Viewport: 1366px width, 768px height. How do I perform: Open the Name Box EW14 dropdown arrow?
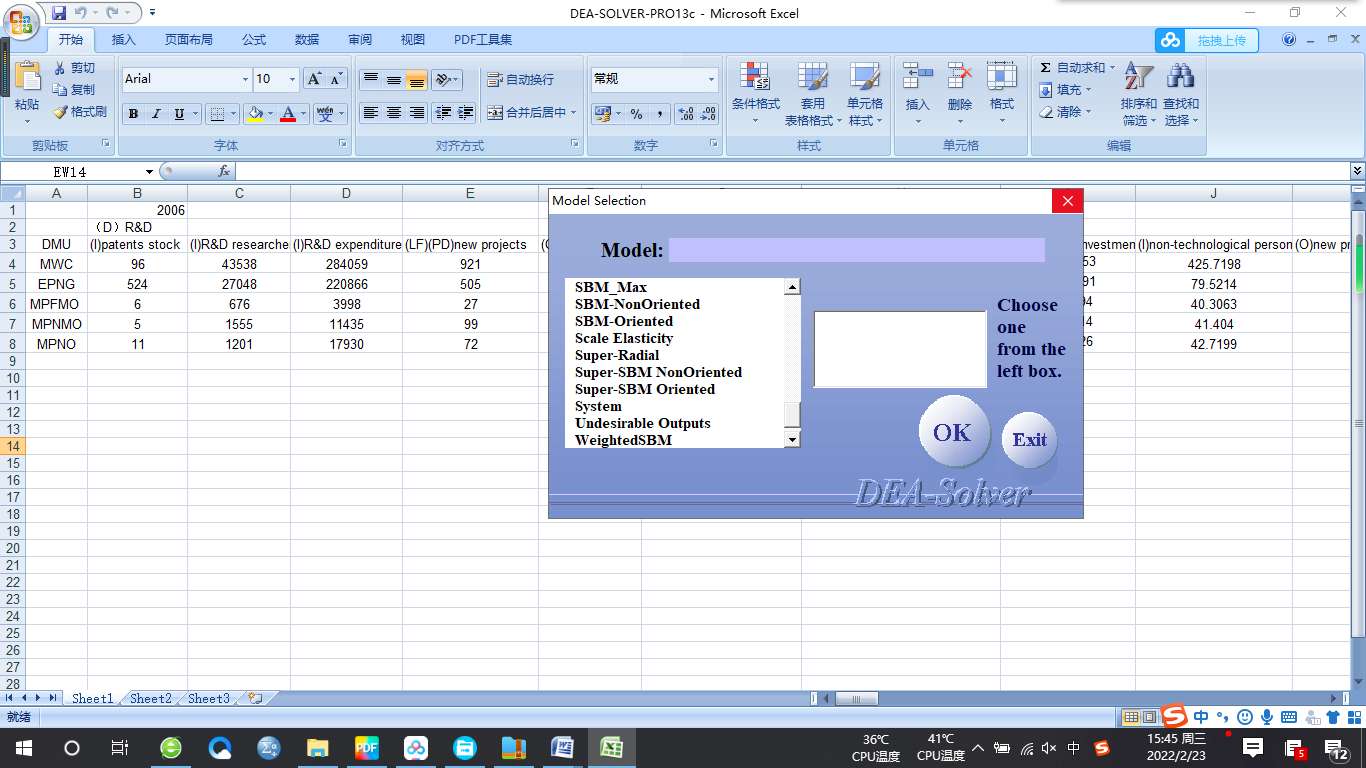pyautogui.click(x=150, y=172)
